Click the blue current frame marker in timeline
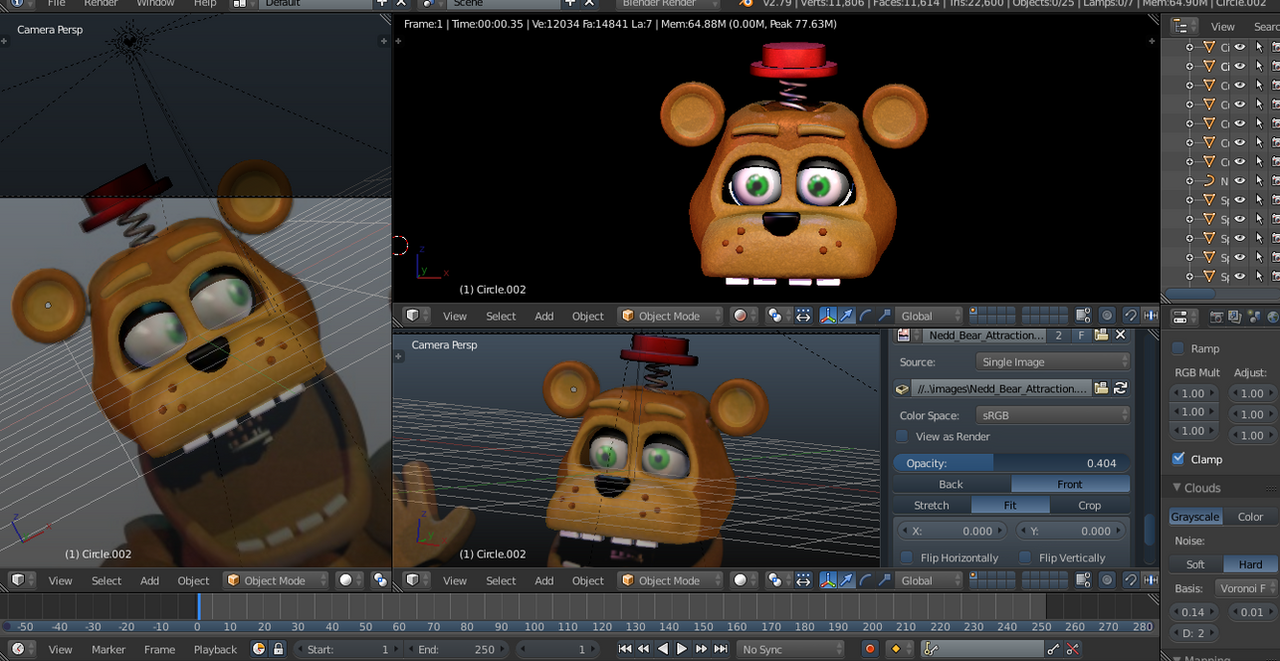Screen dimensions: 1280x661 pos(198,606)
